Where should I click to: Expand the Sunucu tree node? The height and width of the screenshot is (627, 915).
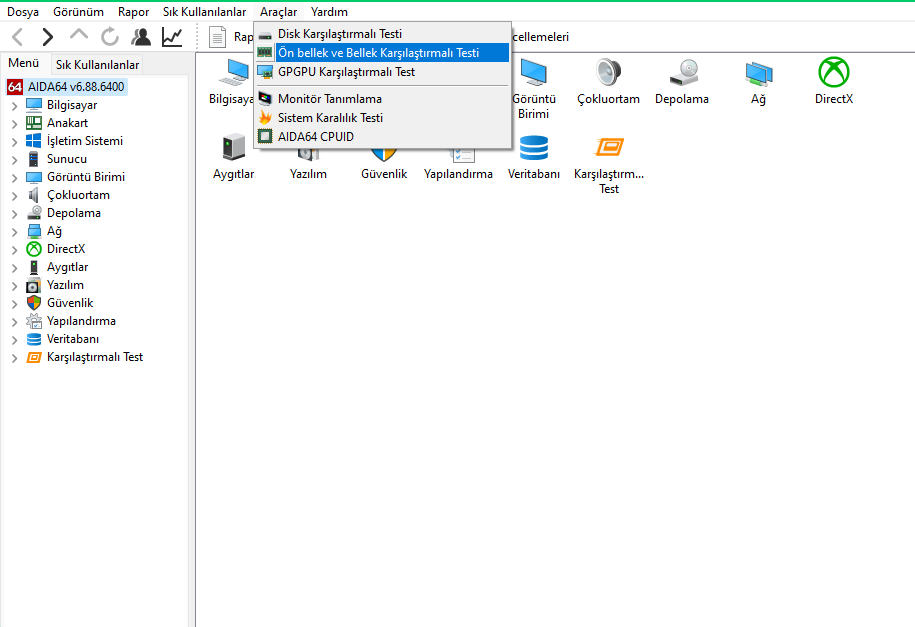15,160
